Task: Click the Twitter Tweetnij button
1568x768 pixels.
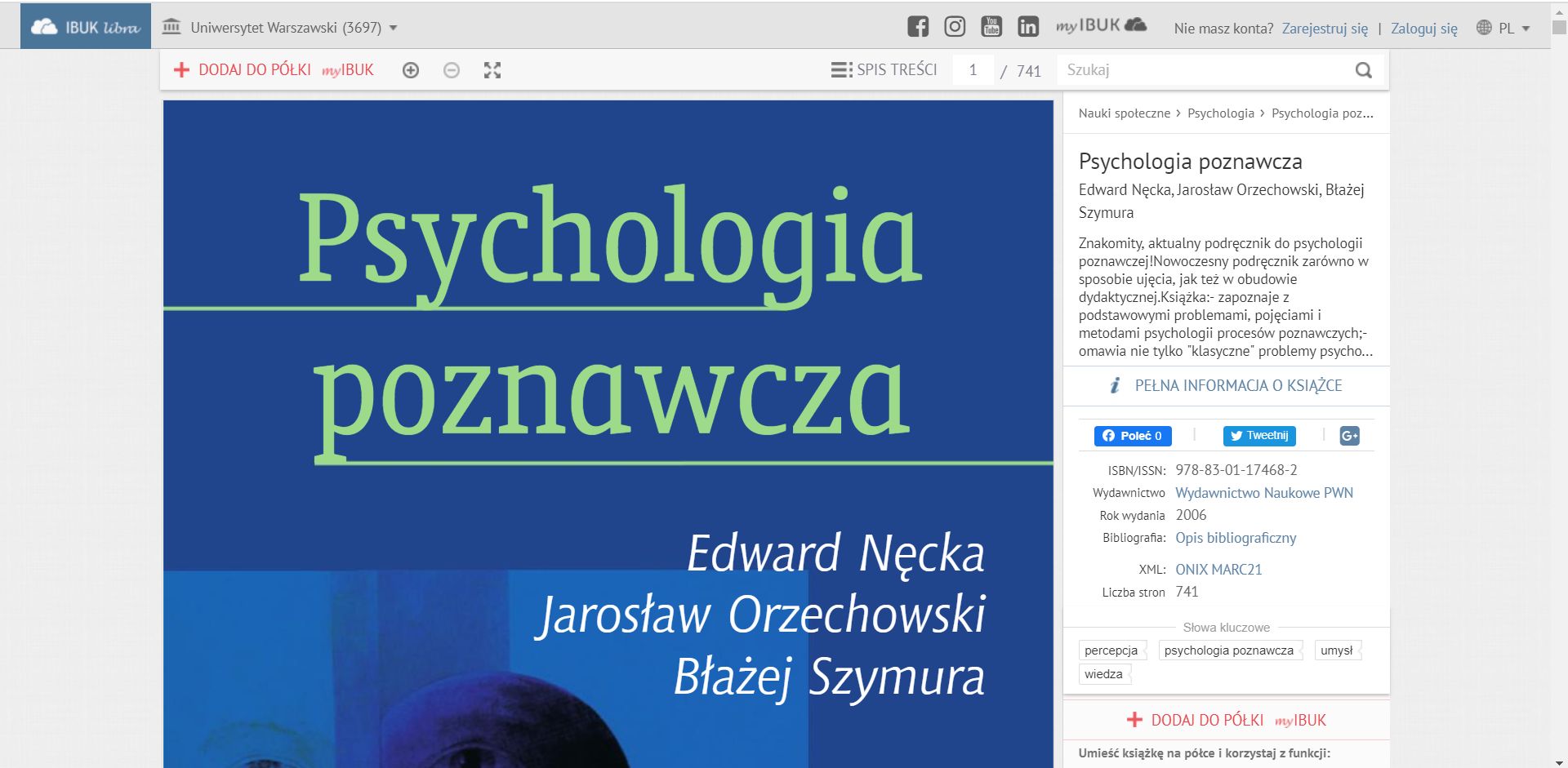Action: [x=1259, y=436]
